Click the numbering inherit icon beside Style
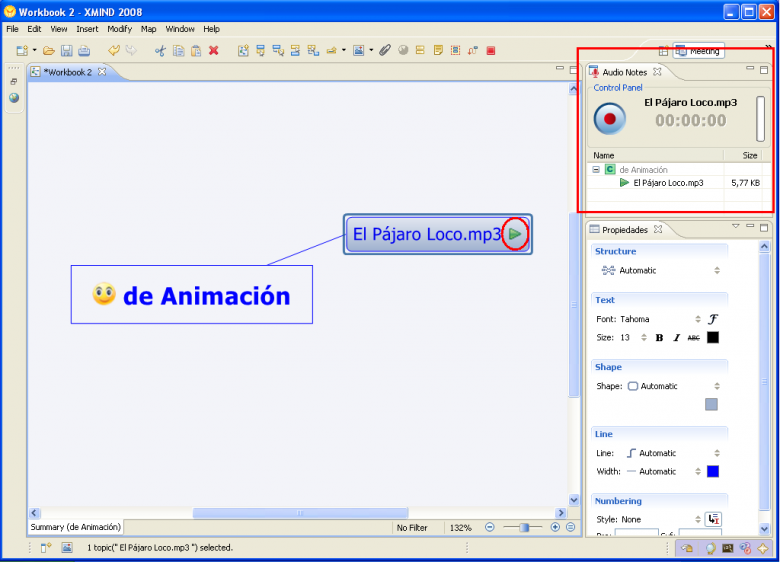780x562 pixels. tap(713, 519)
